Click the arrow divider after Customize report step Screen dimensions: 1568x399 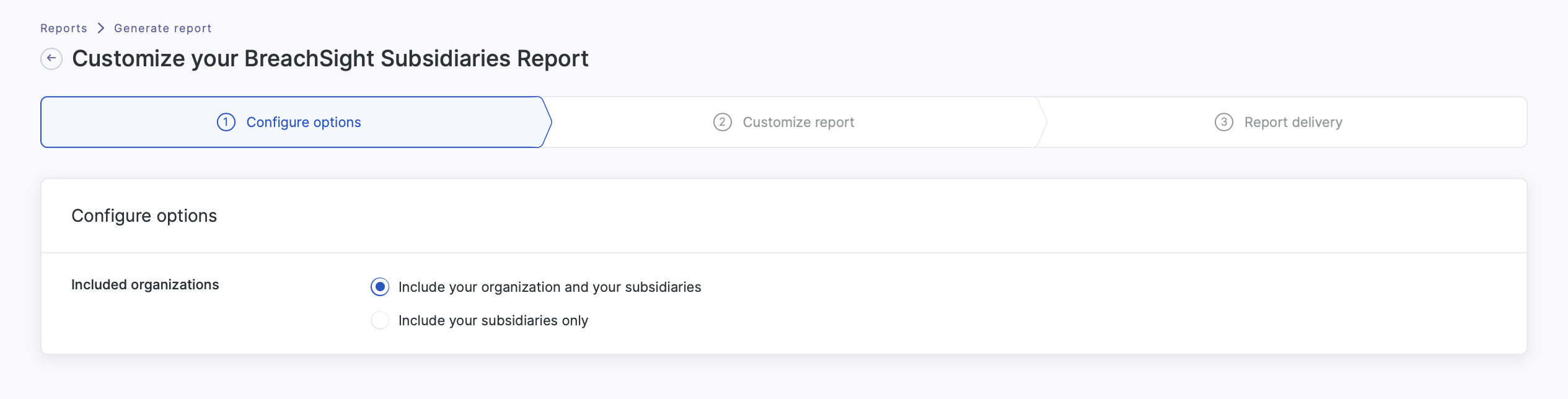click(x=1042, y=122)
